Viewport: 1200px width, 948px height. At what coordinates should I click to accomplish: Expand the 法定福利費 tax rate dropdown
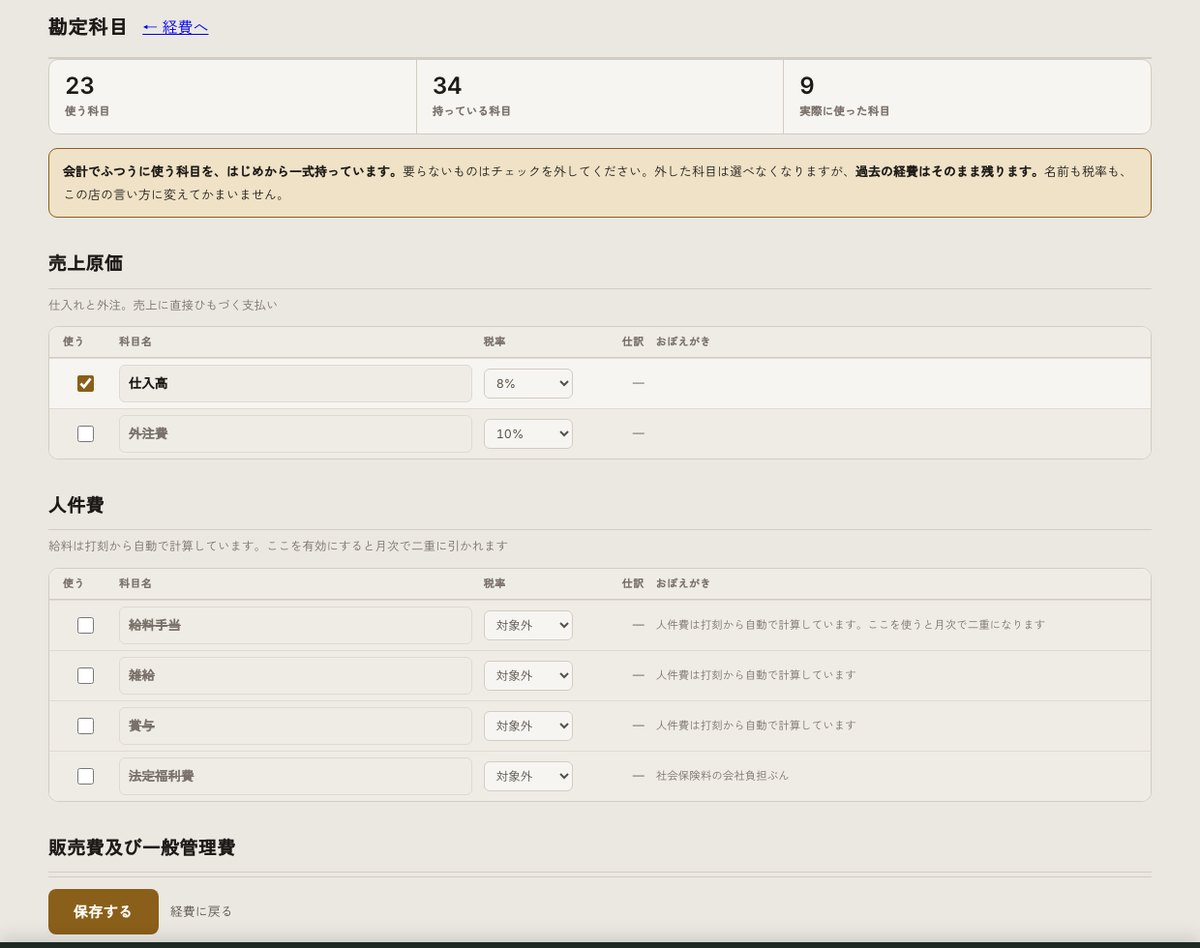tap(528, 776)
